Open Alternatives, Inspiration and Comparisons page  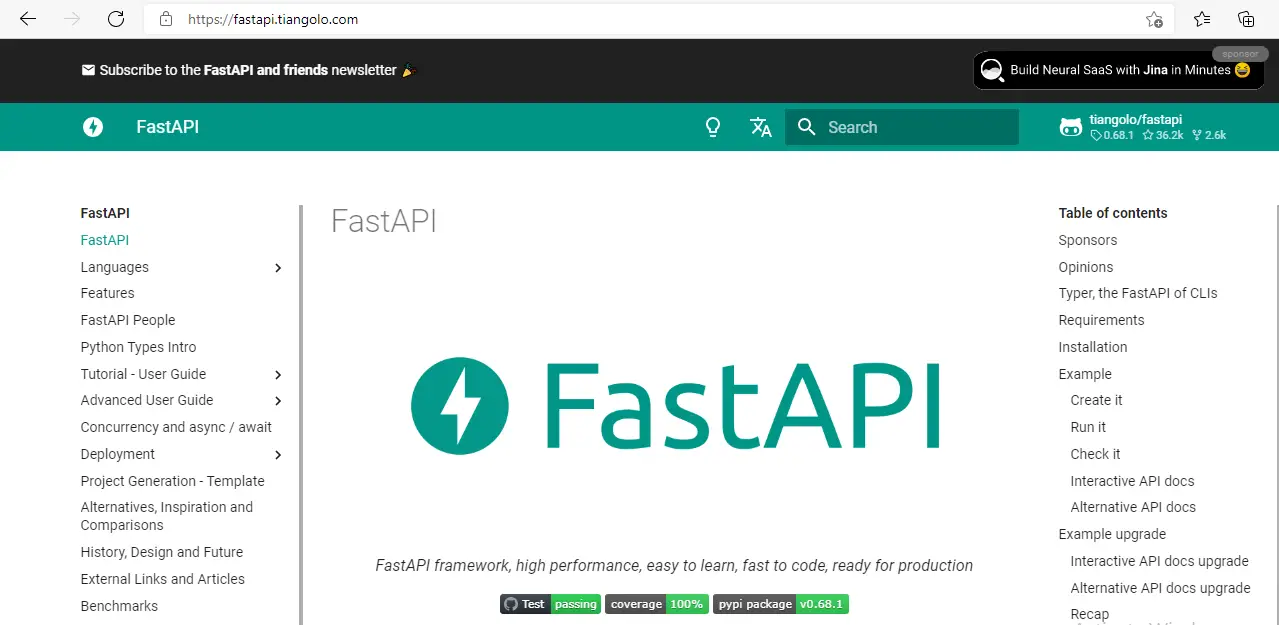click(167, 516)
